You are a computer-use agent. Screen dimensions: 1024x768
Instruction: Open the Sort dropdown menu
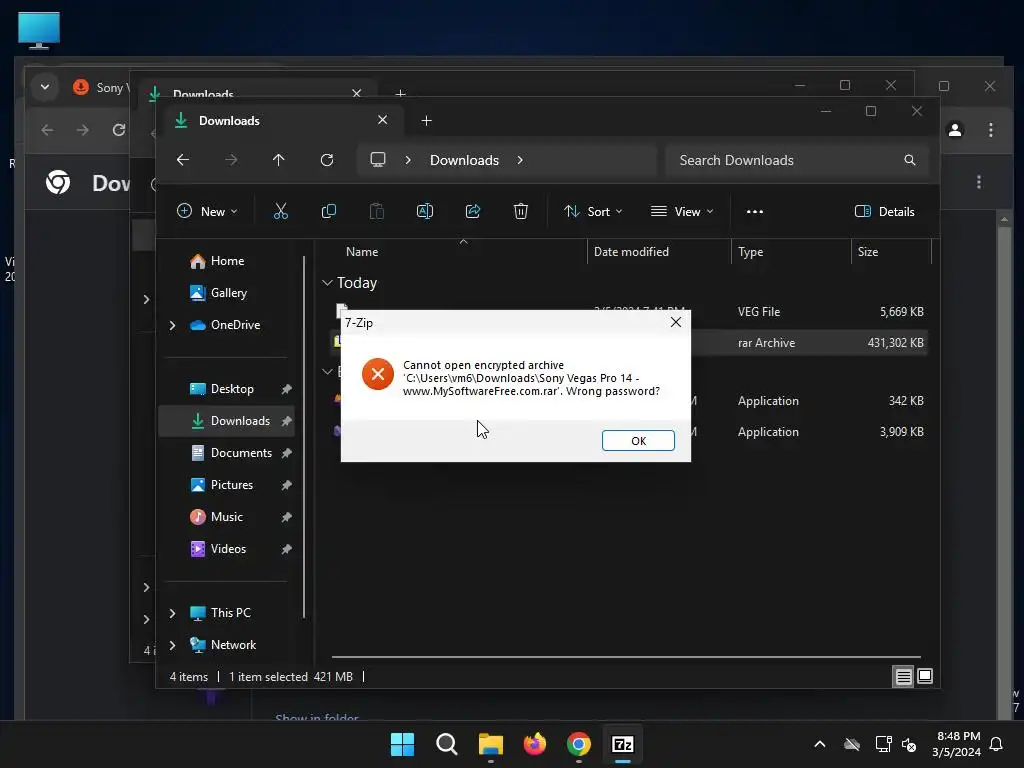pyautogui.click(x=593, y=212)
